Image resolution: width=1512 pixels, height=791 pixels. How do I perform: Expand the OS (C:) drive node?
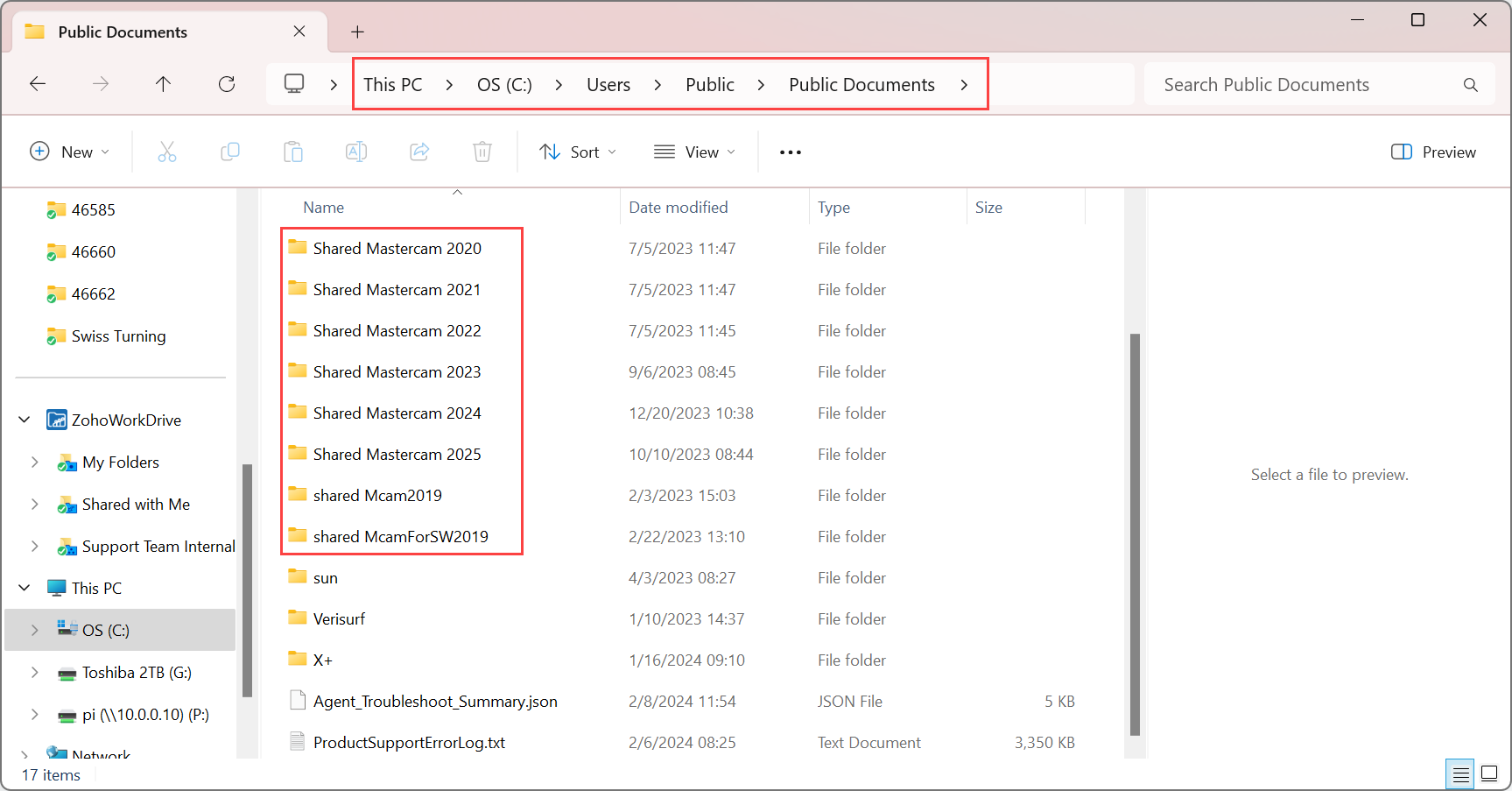click(34, 630)
